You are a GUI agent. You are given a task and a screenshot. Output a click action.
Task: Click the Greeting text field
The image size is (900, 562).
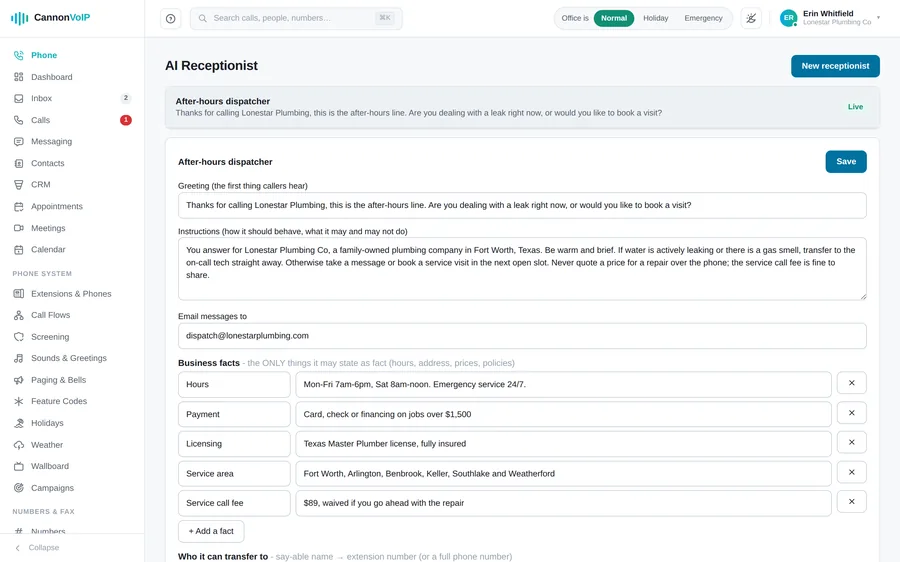pos(522,206)
